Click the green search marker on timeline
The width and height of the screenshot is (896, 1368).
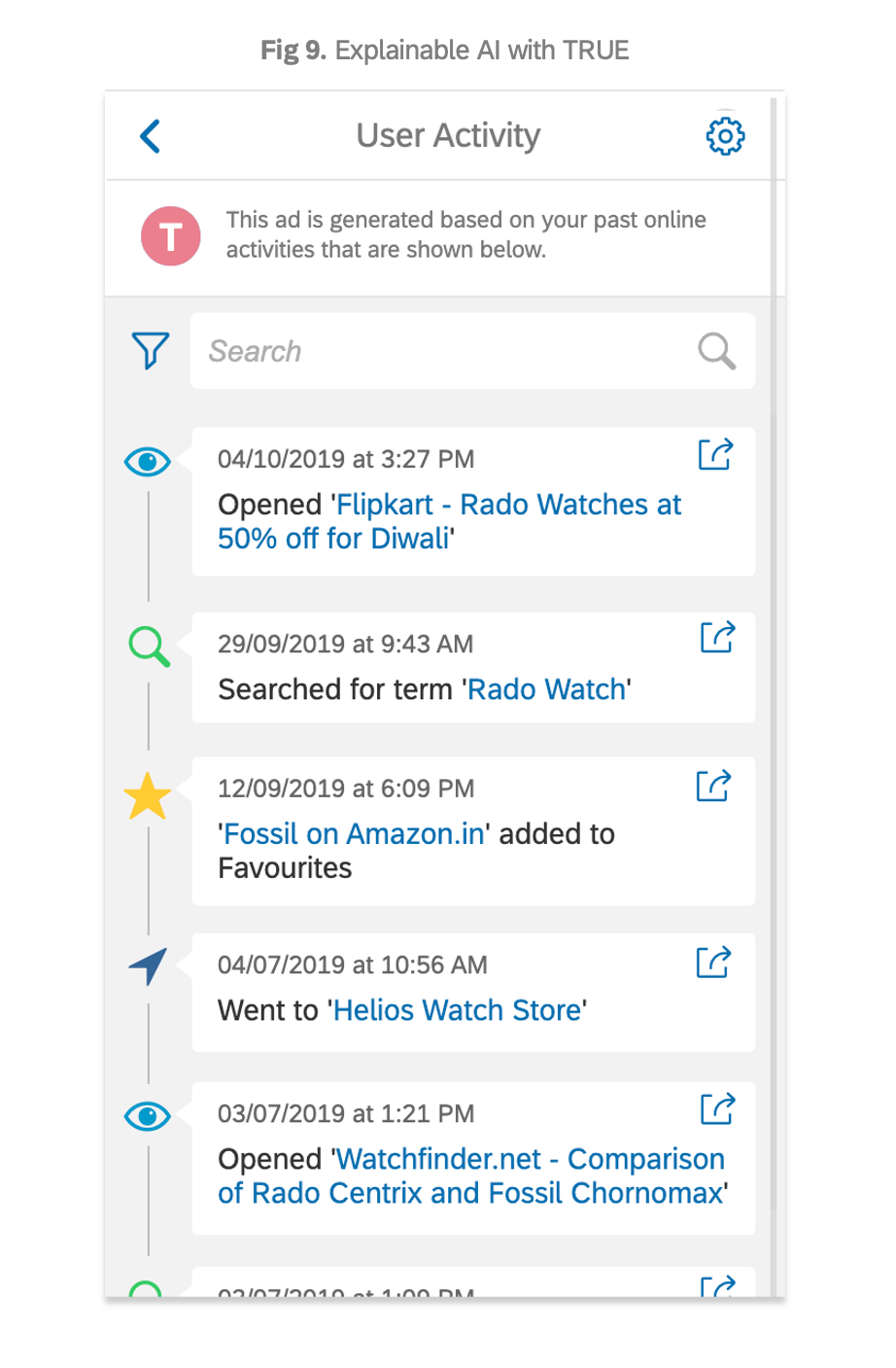(x=149, y=647)
